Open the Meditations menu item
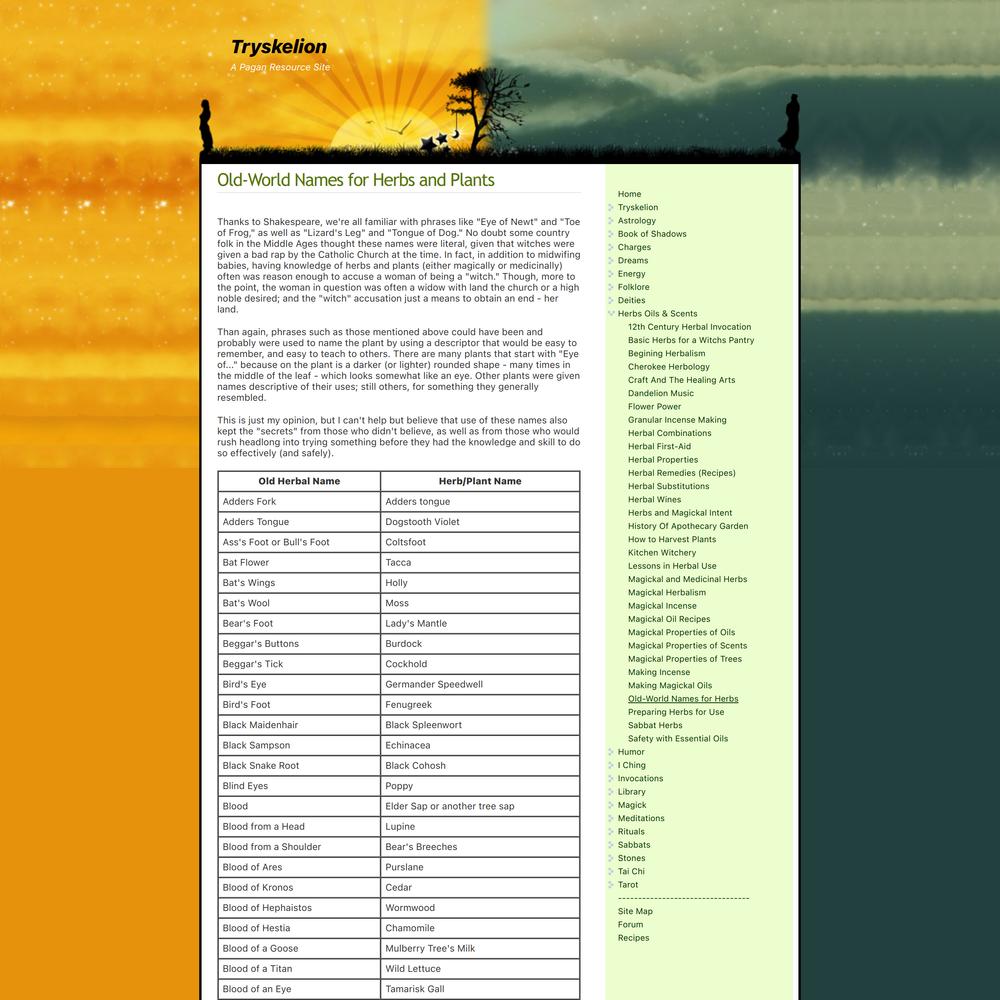This screenshot has width=1000, height=1000. [x=641, y=818]
